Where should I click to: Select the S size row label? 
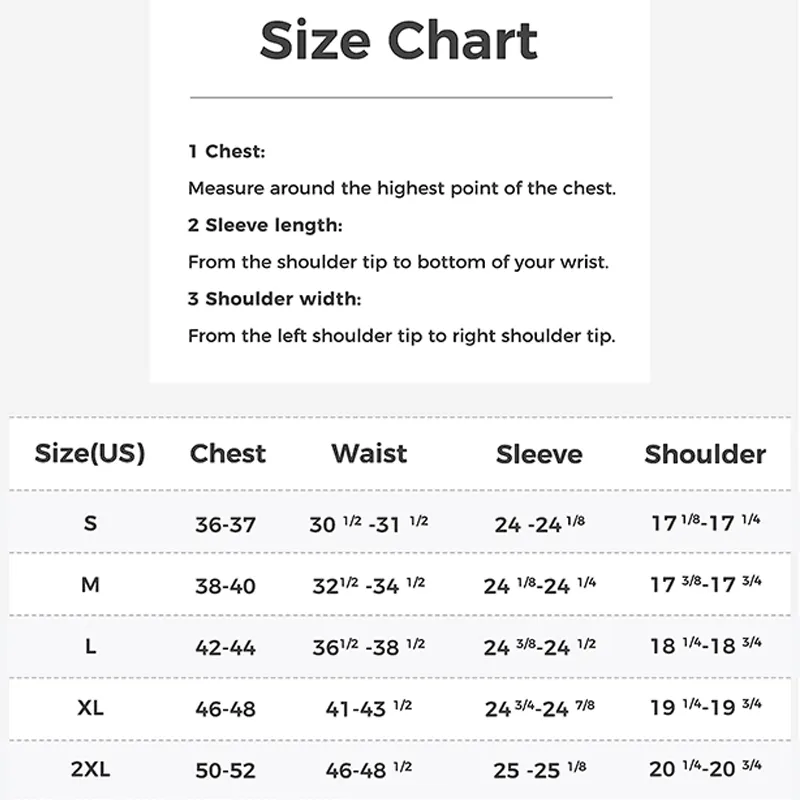coord(90,523)
